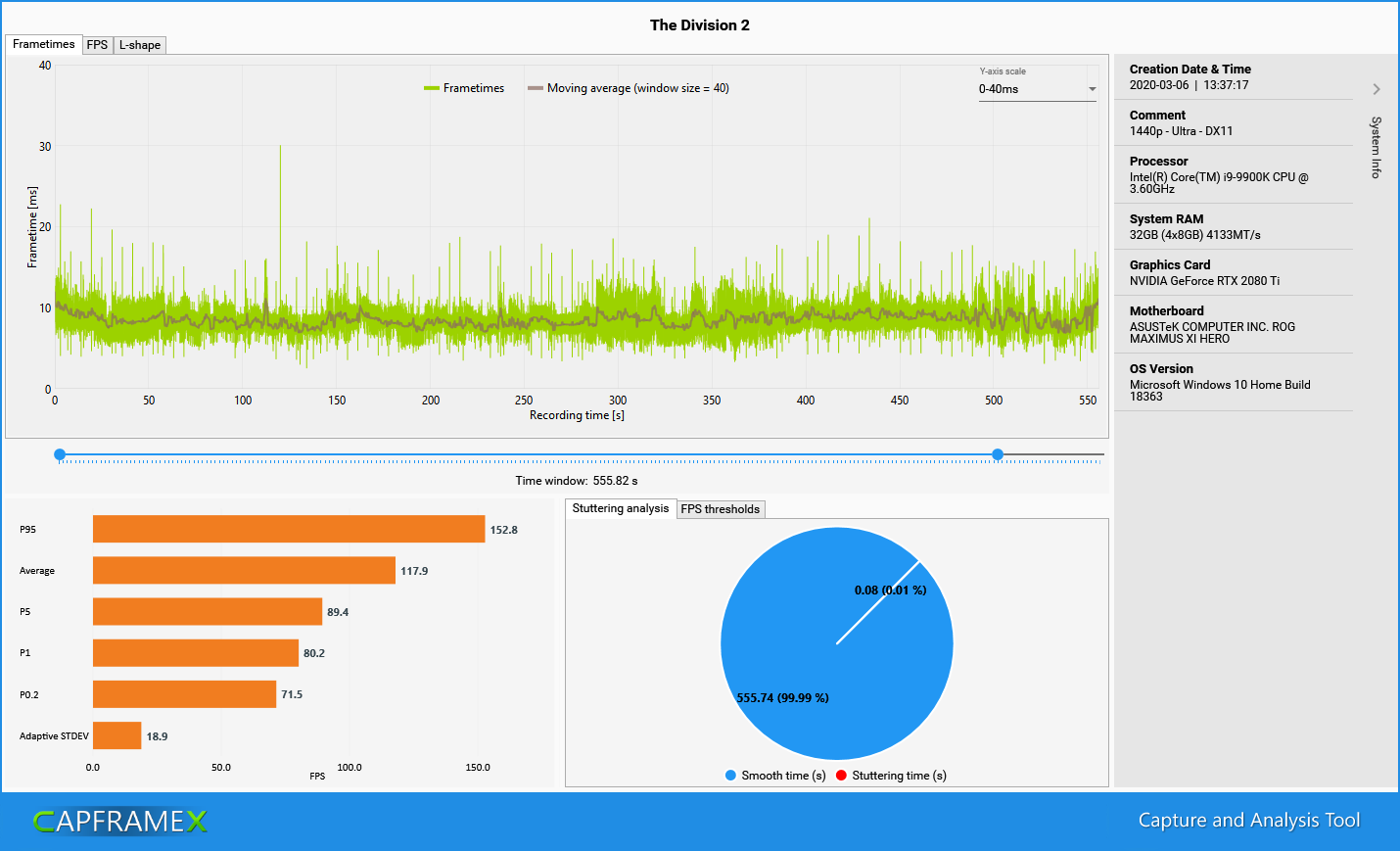Open the Y-axis scale dropdown
Image resolution: width=1400 pixels, height=851 pixels.
[1037, 89]
